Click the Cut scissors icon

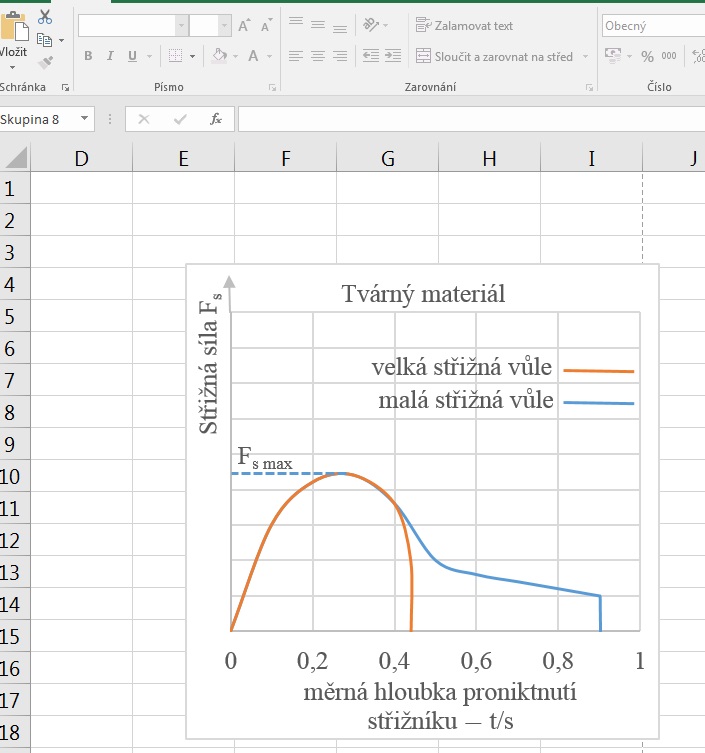[x=45, y=17]
